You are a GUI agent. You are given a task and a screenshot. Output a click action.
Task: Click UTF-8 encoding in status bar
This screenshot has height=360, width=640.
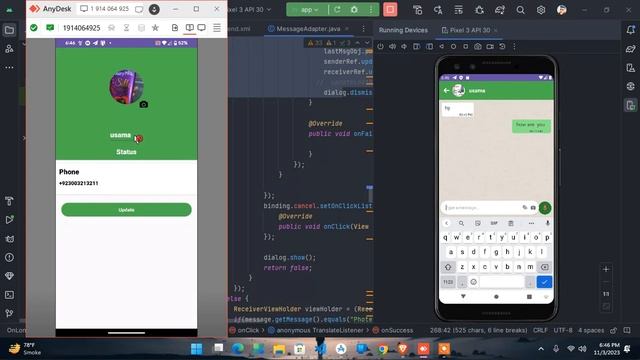coord(563,330)
